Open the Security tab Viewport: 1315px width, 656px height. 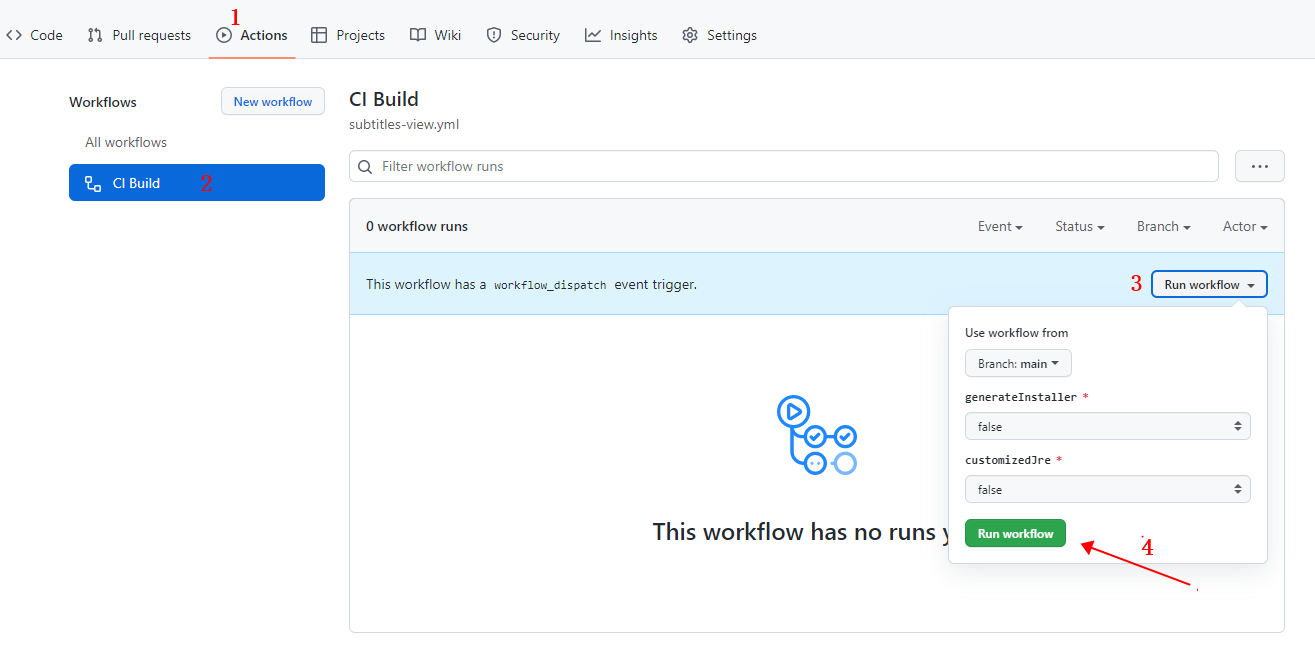pyautogui.click(x=522, y=35)
